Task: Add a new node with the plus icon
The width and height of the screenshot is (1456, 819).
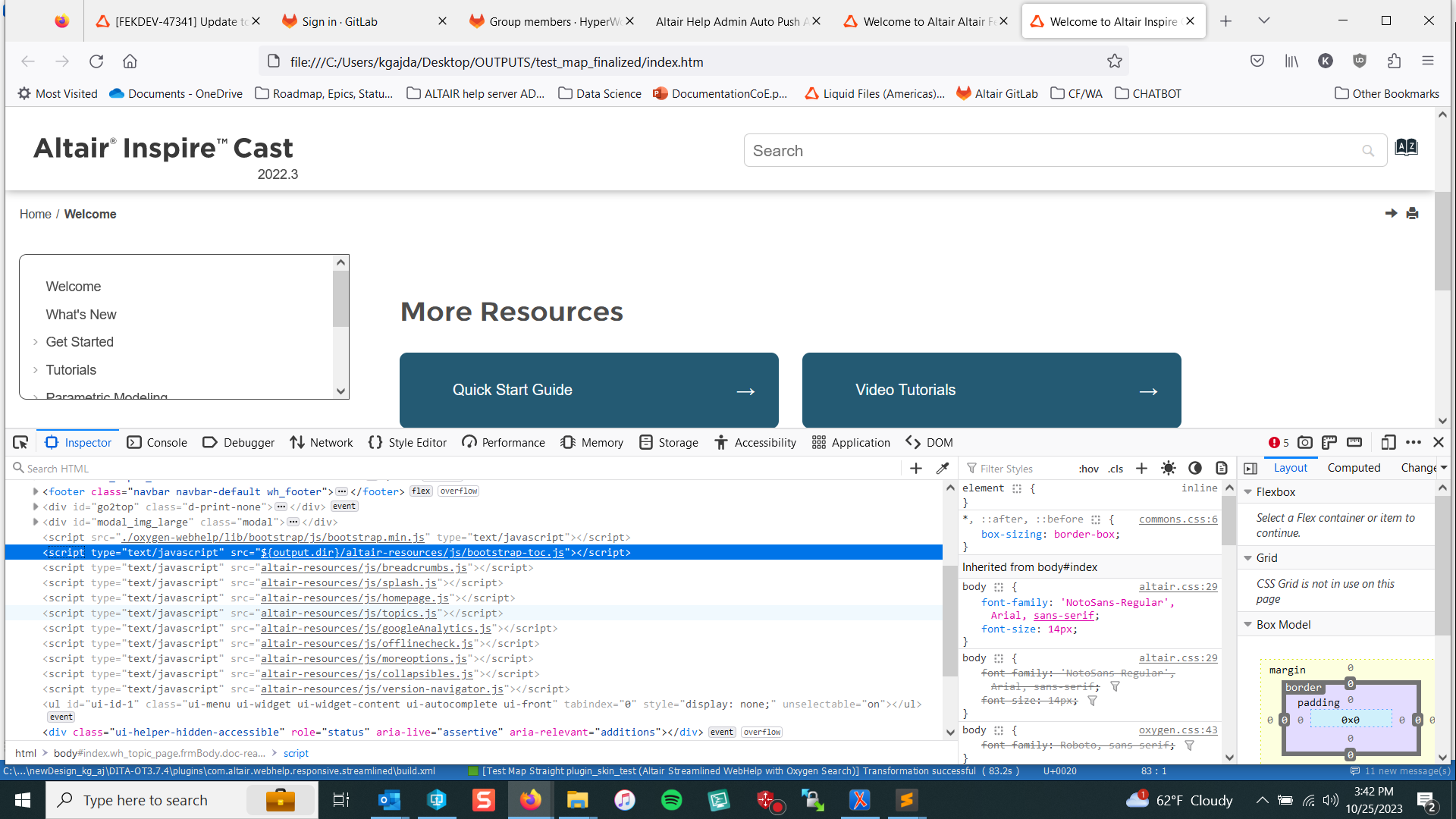Action: tap(916, 469)
